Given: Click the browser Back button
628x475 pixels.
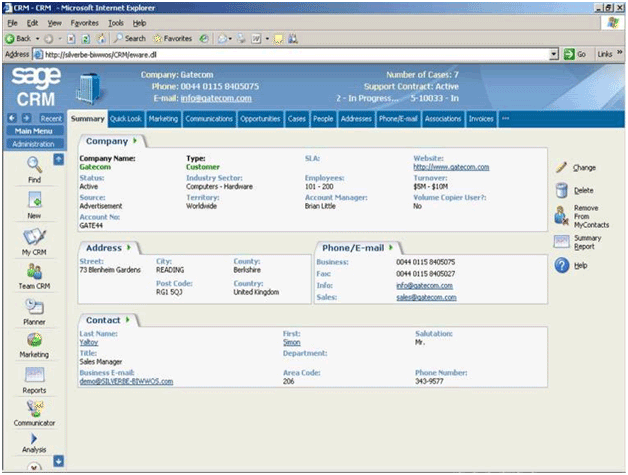Looking at the screenshot, I should pos(18,38).
